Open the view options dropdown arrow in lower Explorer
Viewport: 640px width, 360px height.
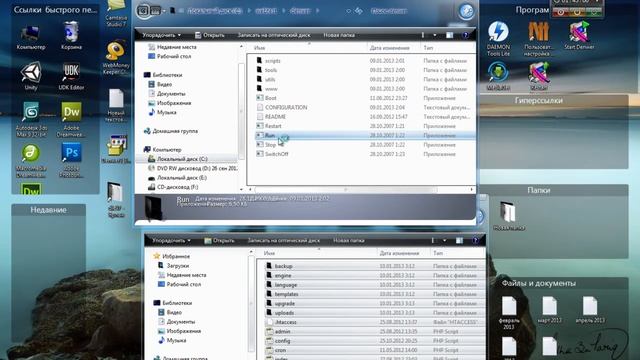click(444, 241)
